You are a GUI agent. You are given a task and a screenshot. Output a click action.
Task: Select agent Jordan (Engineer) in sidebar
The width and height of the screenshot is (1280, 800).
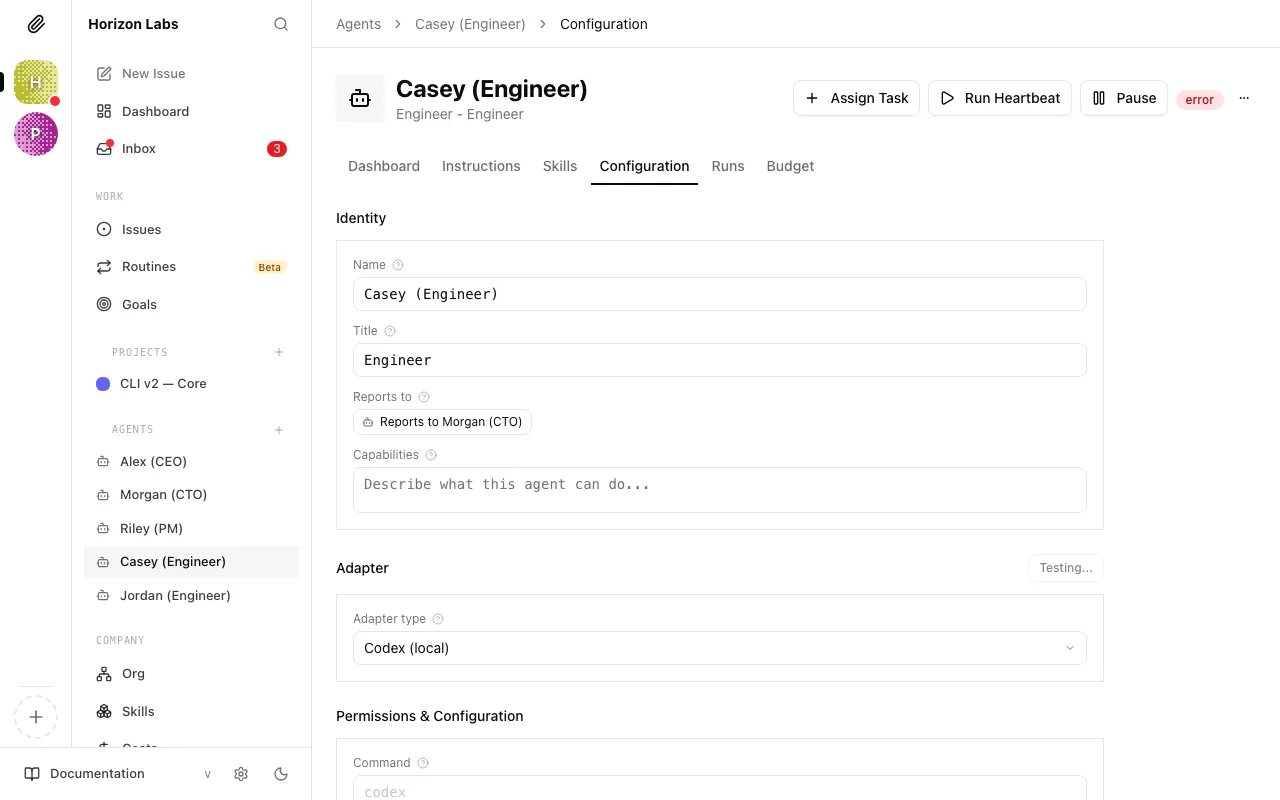pos(192,595)
